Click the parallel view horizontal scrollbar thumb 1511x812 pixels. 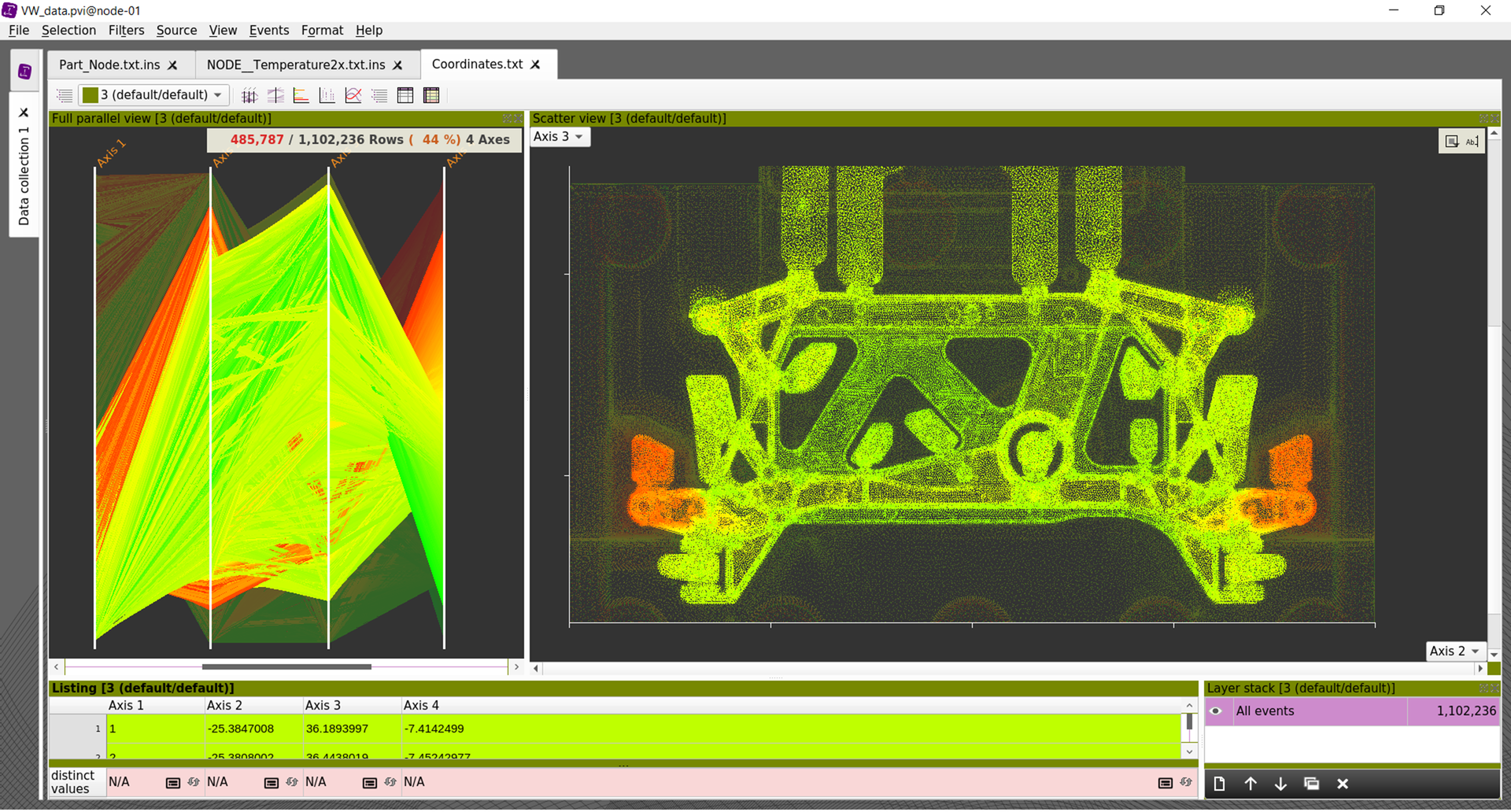286,667
